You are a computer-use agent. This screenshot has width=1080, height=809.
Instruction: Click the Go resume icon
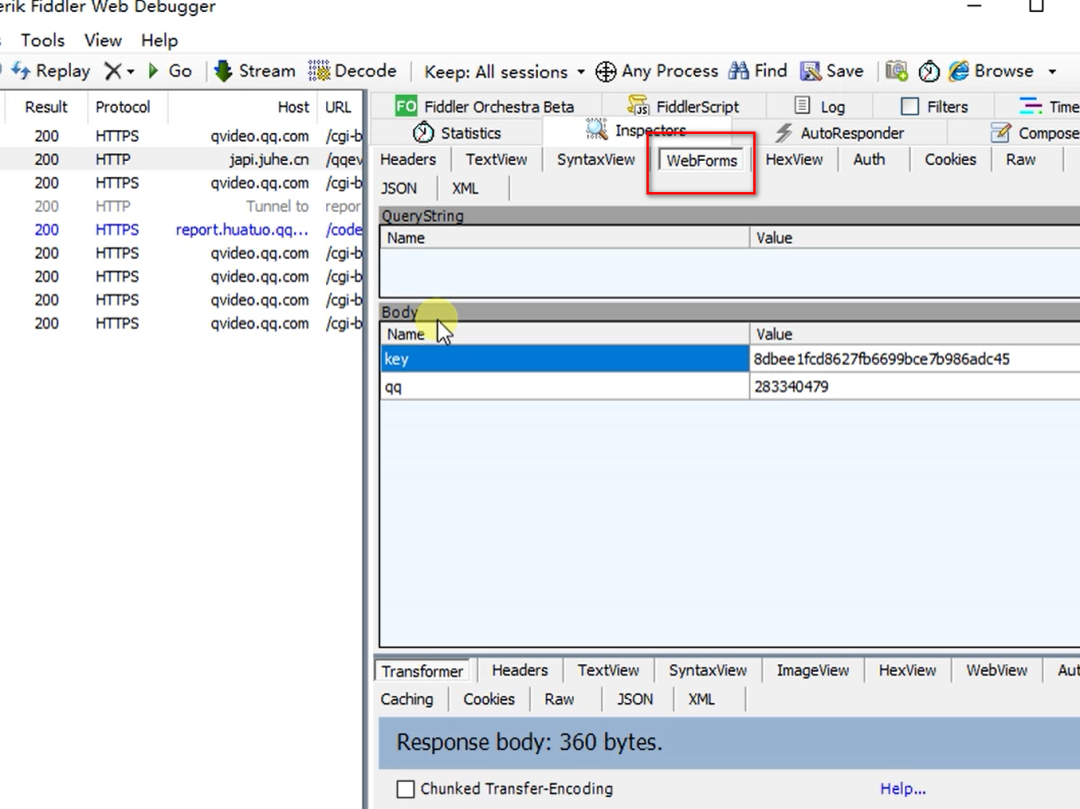[x=153, y=71]
